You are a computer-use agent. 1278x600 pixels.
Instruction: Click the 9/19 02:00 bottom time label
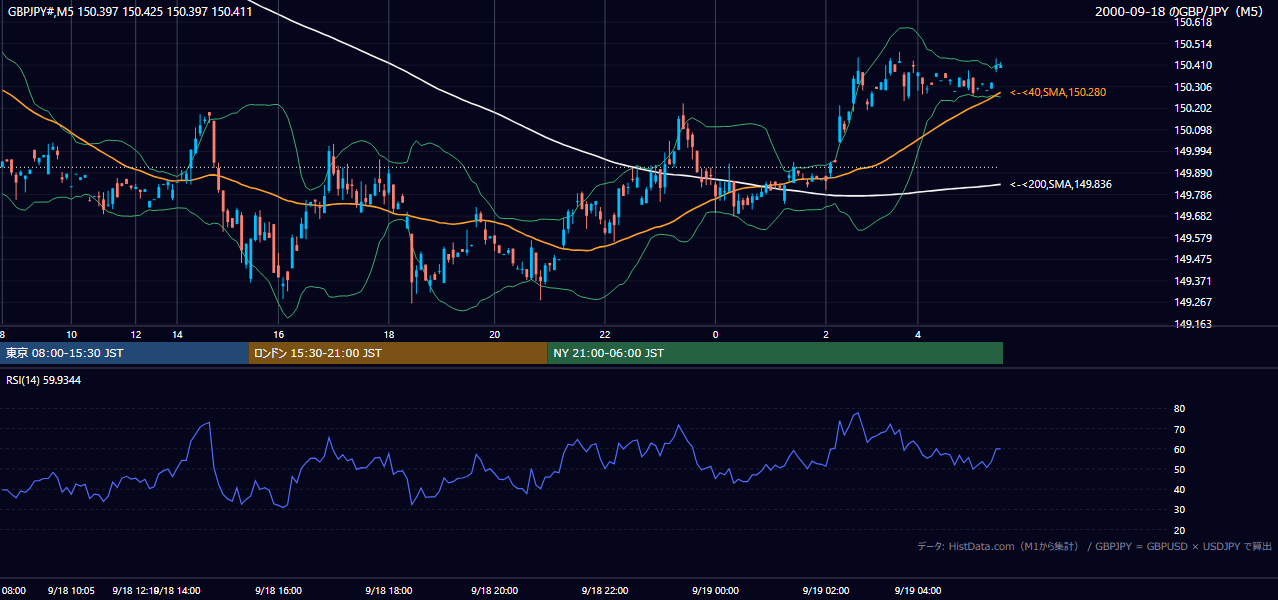pyautogui.click(x=825, y=591)
